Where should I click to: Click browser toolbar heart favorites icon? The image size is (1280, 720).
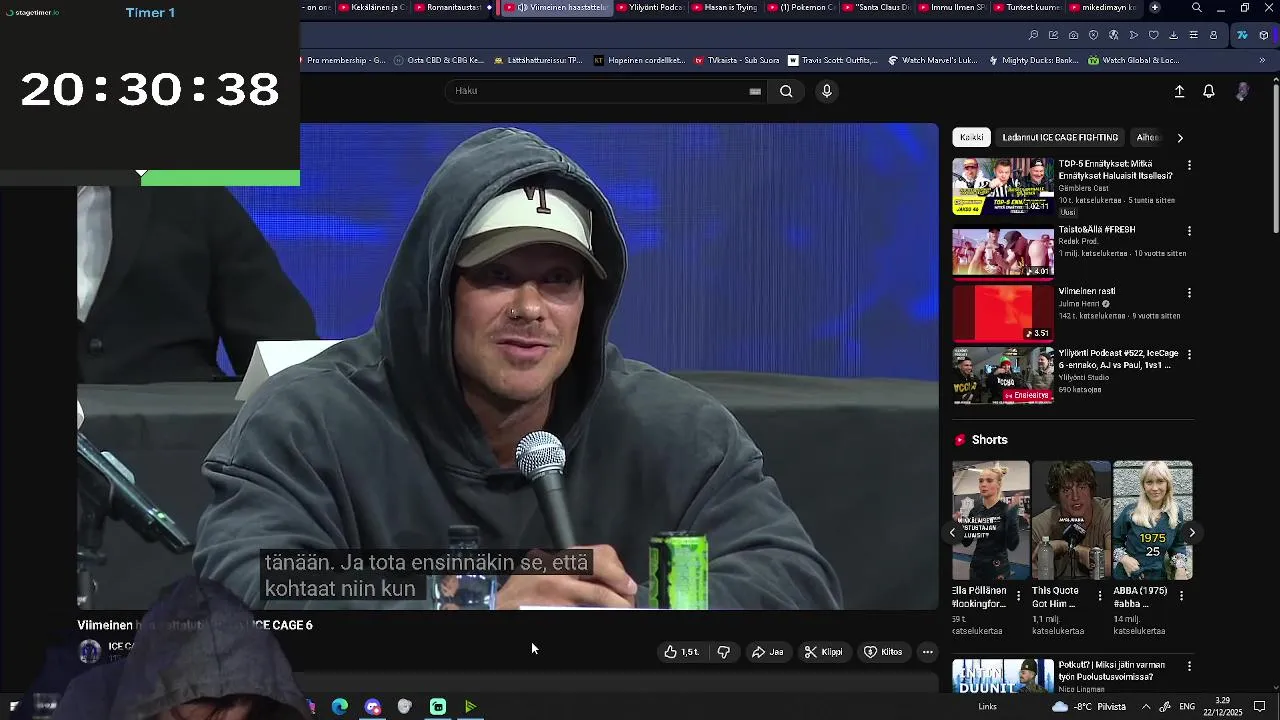coord(1153,35)
